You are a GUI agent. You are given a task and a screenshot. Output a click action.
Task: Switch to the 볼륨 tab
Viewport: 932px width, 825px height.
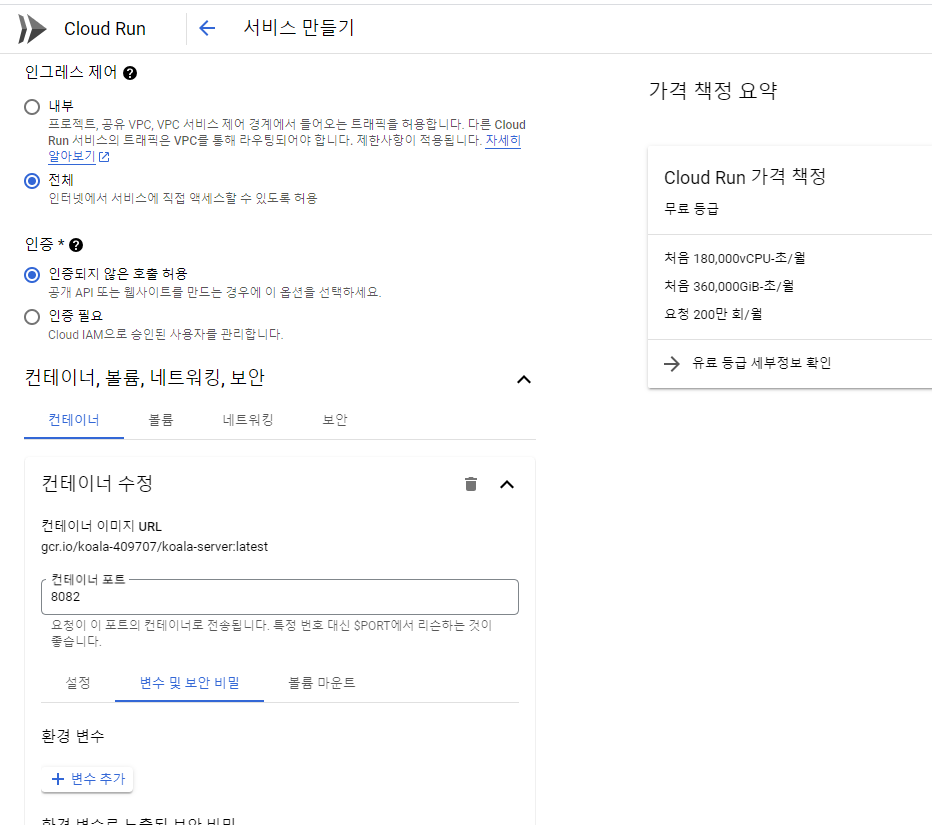pos(160,420)
